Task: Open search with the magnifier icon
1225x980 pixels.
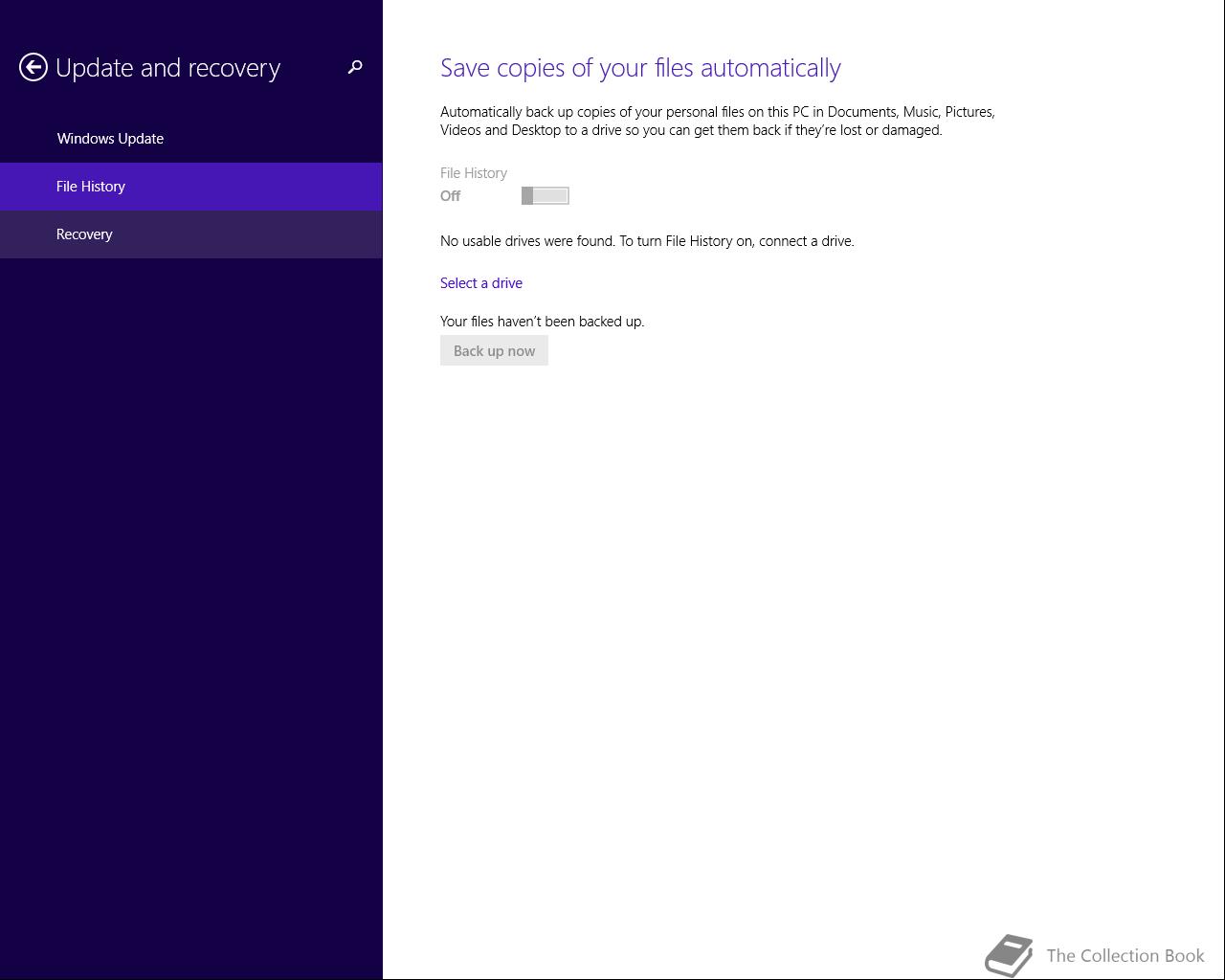Action: click(x=355, y=67)
